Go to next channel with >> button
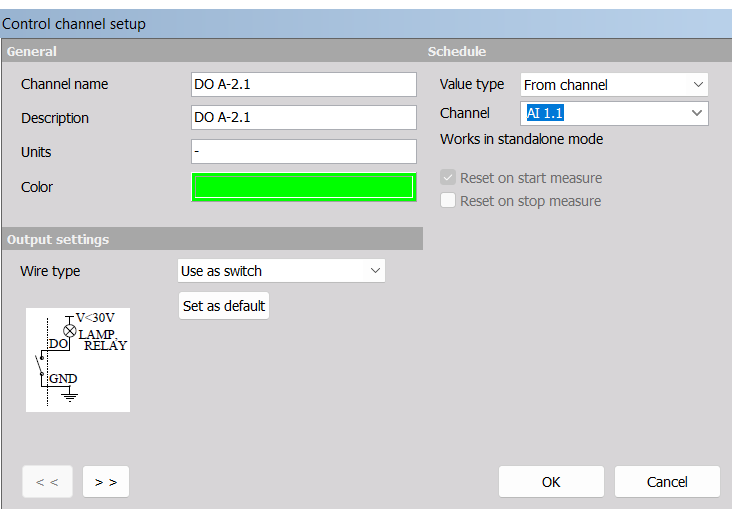This screenshot has height=509, width=732. (x=106, y=482)
